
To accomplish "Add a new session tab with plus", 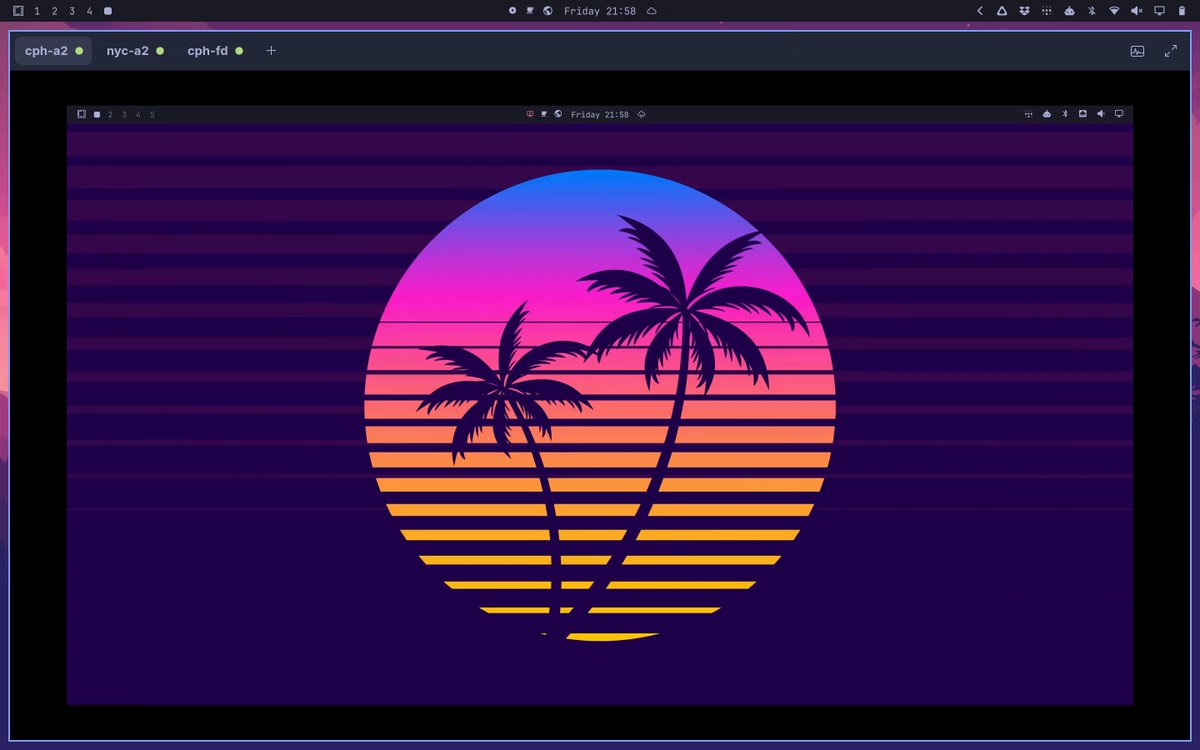I will [271, 51].
